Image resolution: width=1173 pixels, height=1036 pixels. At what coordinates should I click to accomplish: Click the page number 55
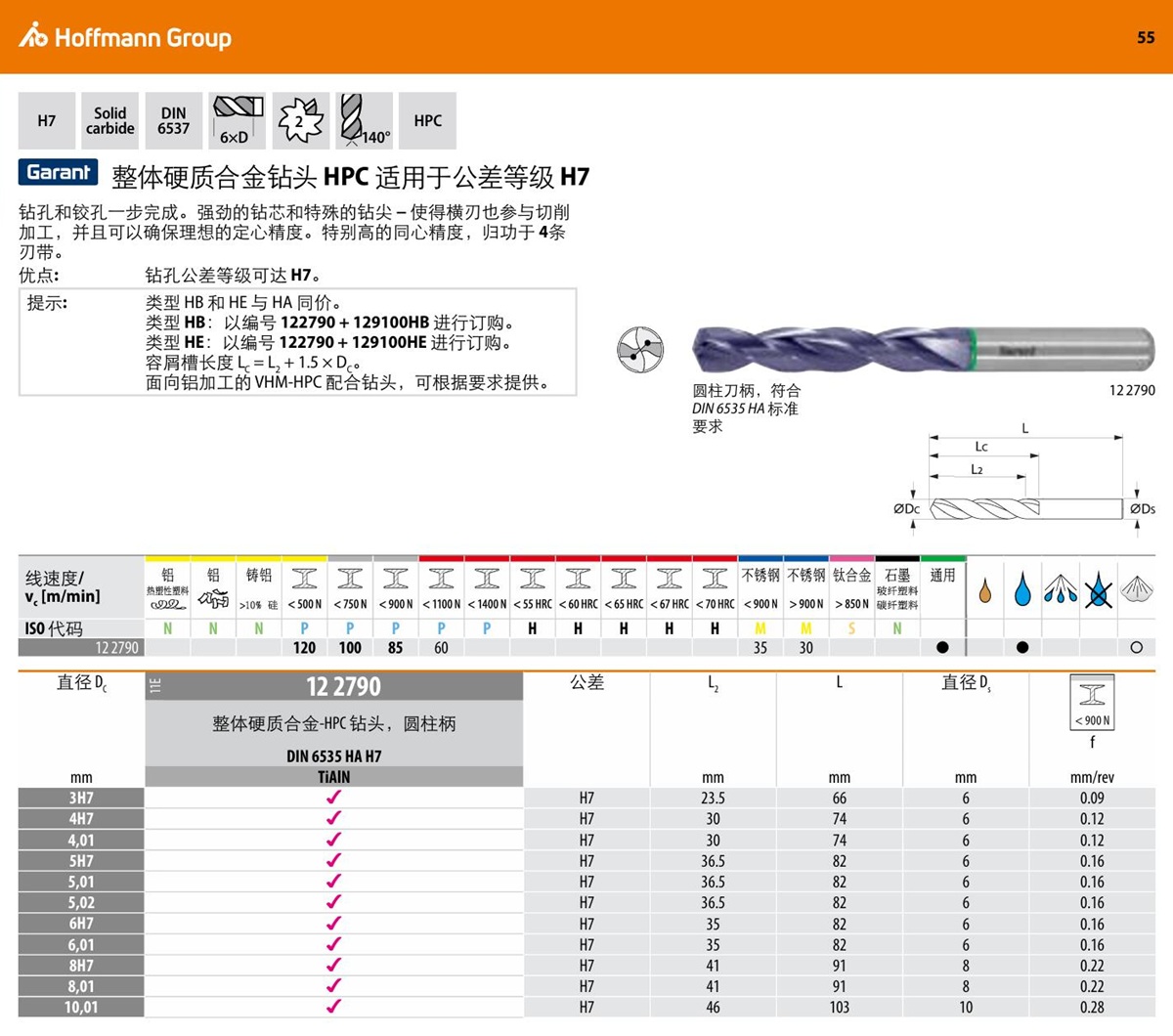1146,37
